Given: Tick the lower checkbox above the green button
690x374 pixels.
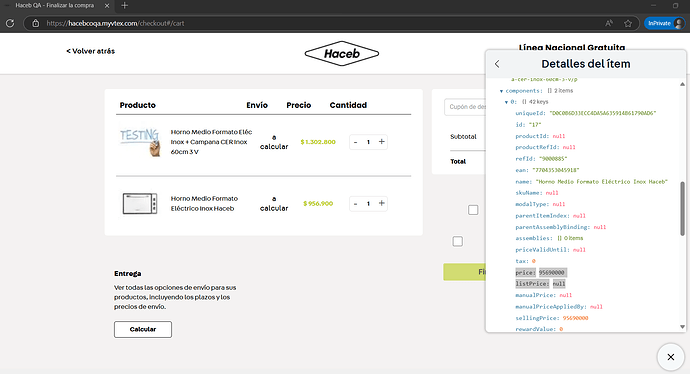Looking at the screenshot, I should (458, 242).
